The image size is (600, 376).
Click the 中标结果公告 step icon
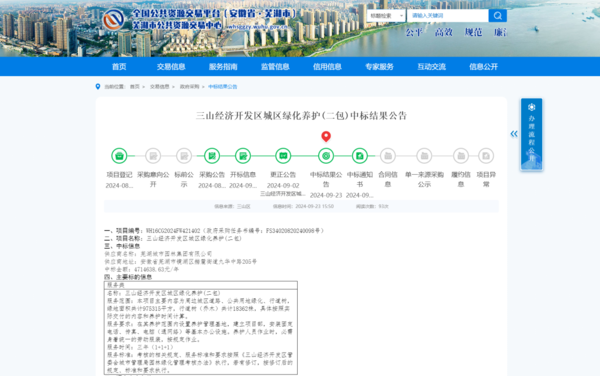326,156
